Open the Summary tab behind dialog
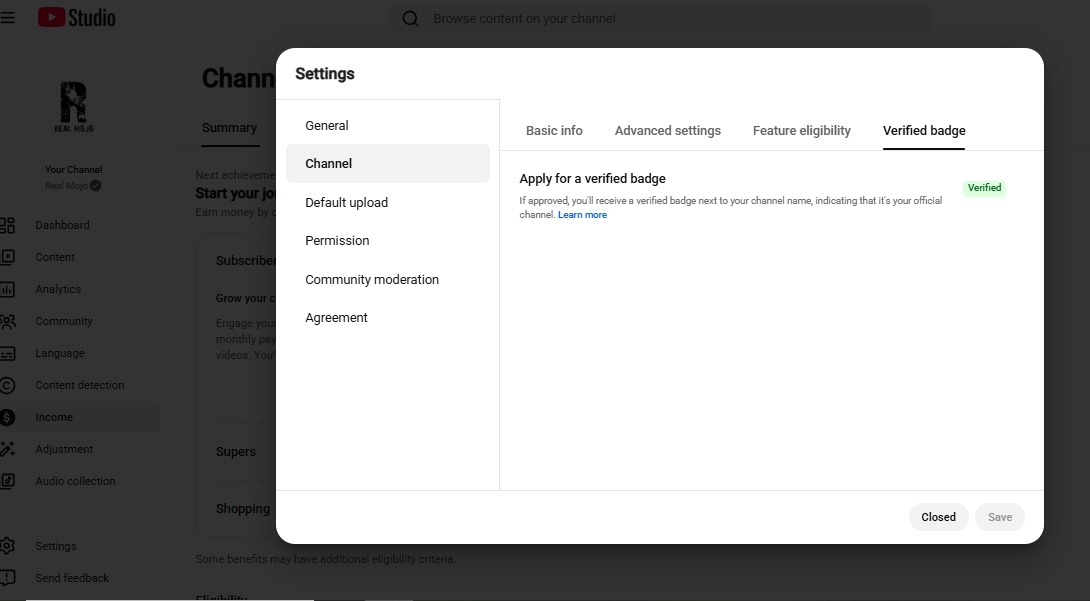The width and height of the screenshot is (1090, 601). pos(229,128)
